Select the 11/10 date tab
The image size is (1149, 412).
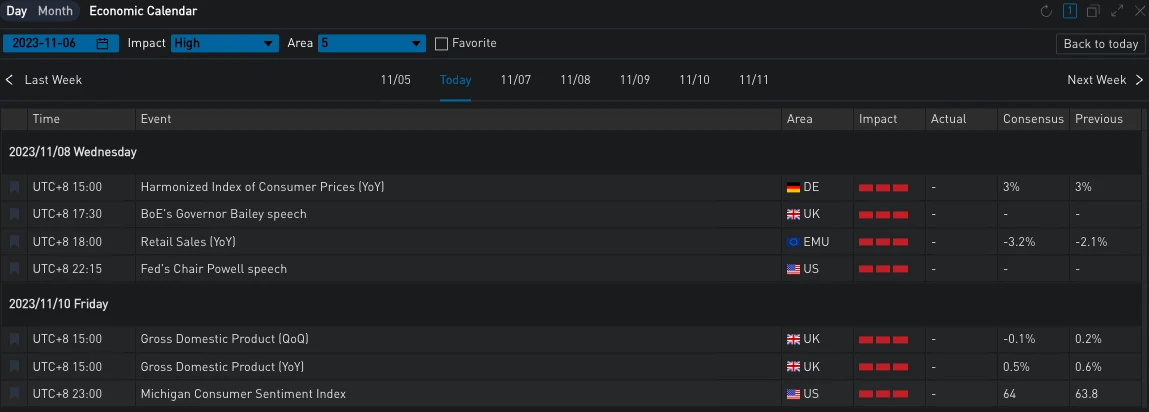point(694,80)
